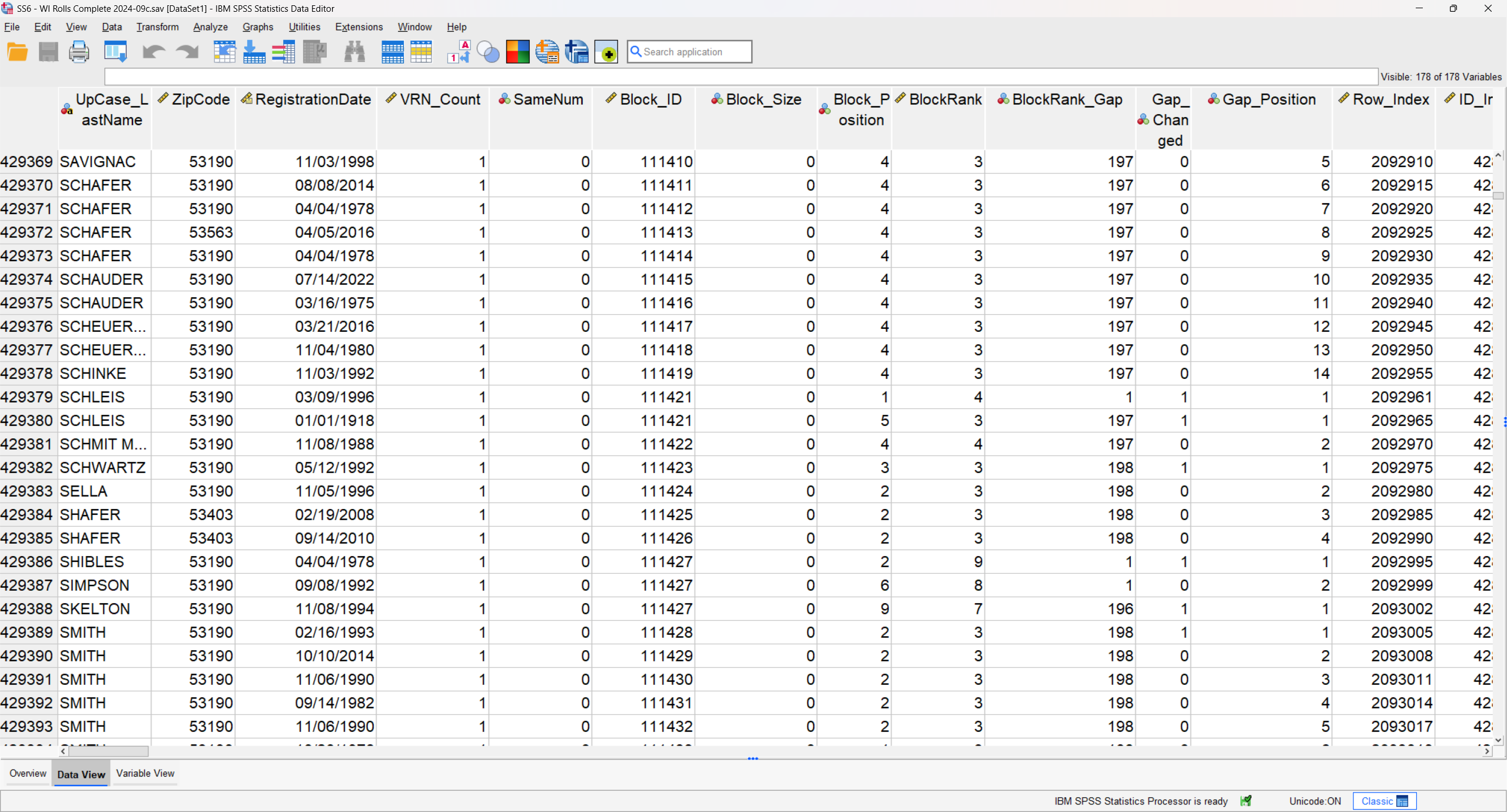Click the Go to variable icon
Viewport: 1507px width, 812px height.
pos(254,52)
